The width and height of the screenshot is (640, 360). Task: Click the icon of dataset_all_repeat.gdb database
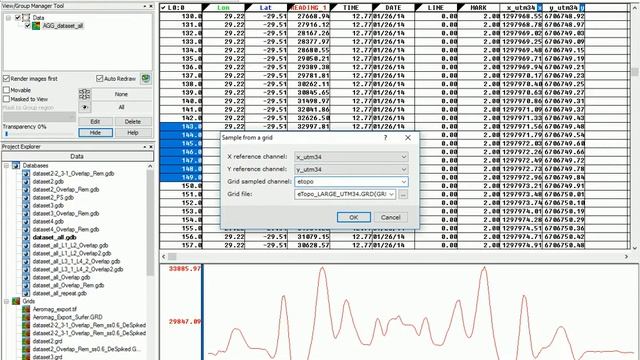coord(26,293)
